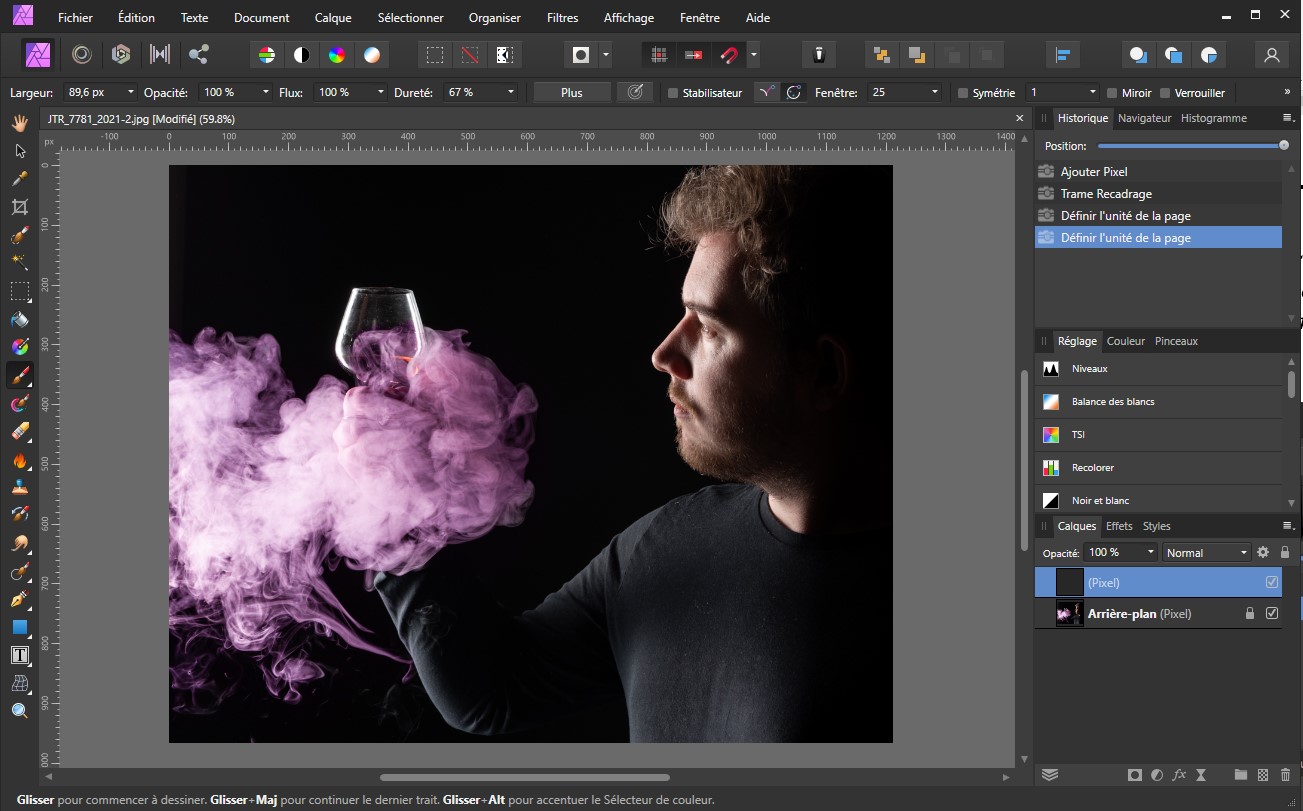Open the Filtres menu
Screen dimensions: 1303x811
coord(562,18)
